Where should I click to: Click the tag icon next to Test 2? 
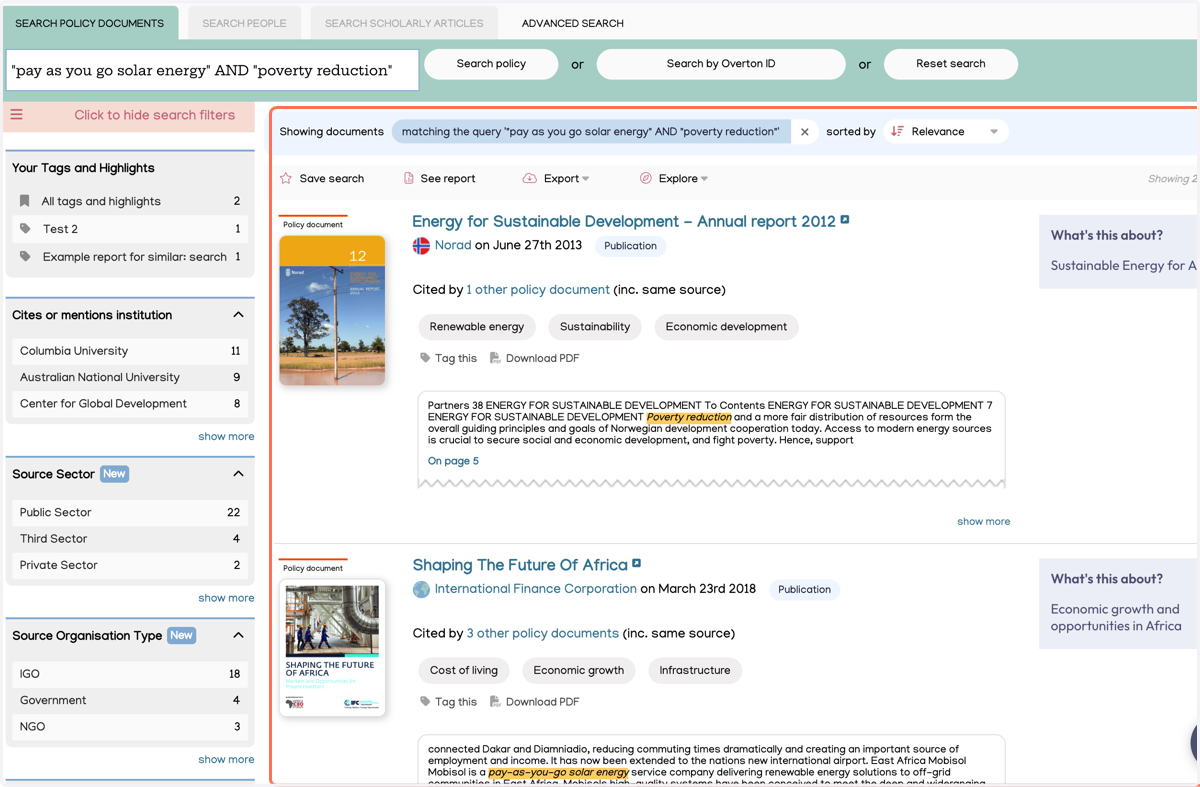click(25, 229)
